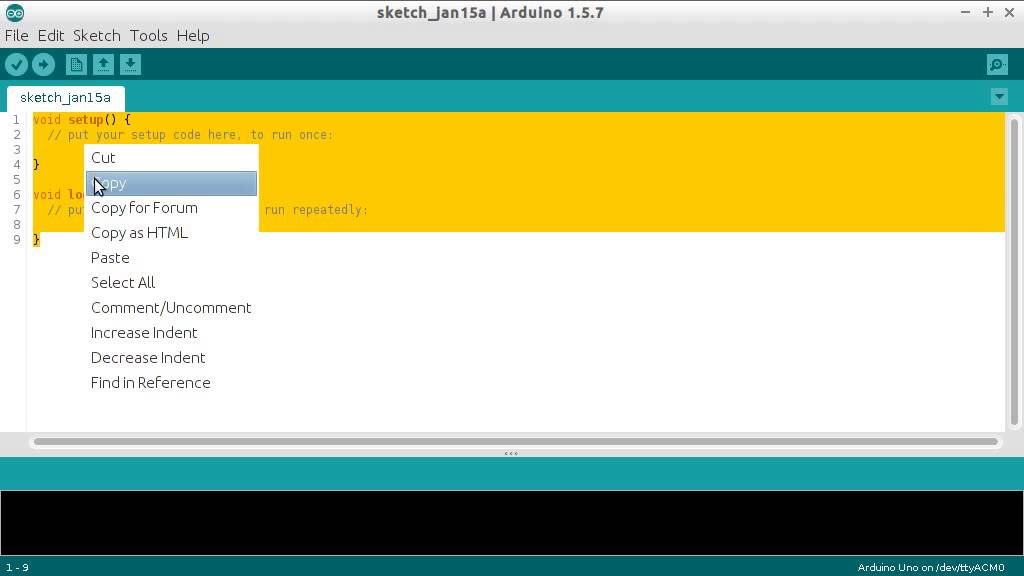Open a sketch with the up-arrow icon

(103, 65)
